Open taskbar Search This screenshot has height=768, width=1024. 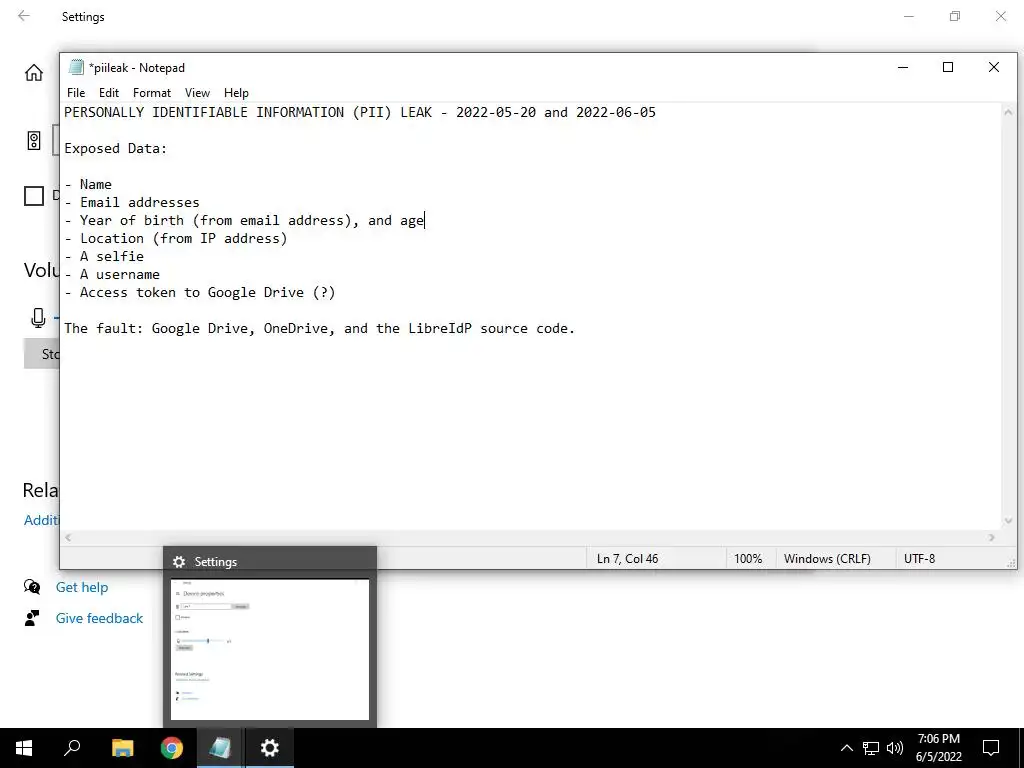pyautogui.click(x=72, y=748)
